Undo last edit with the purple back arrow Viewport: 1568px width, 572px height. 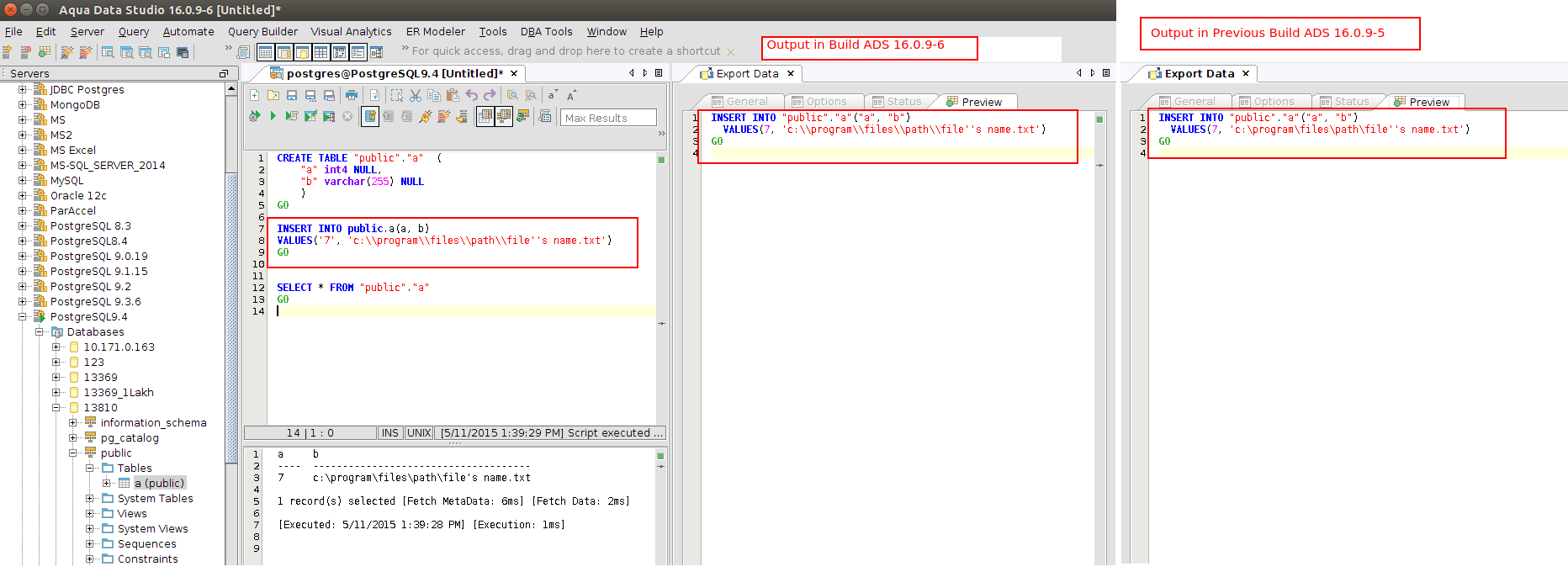(x=471, y=95)
